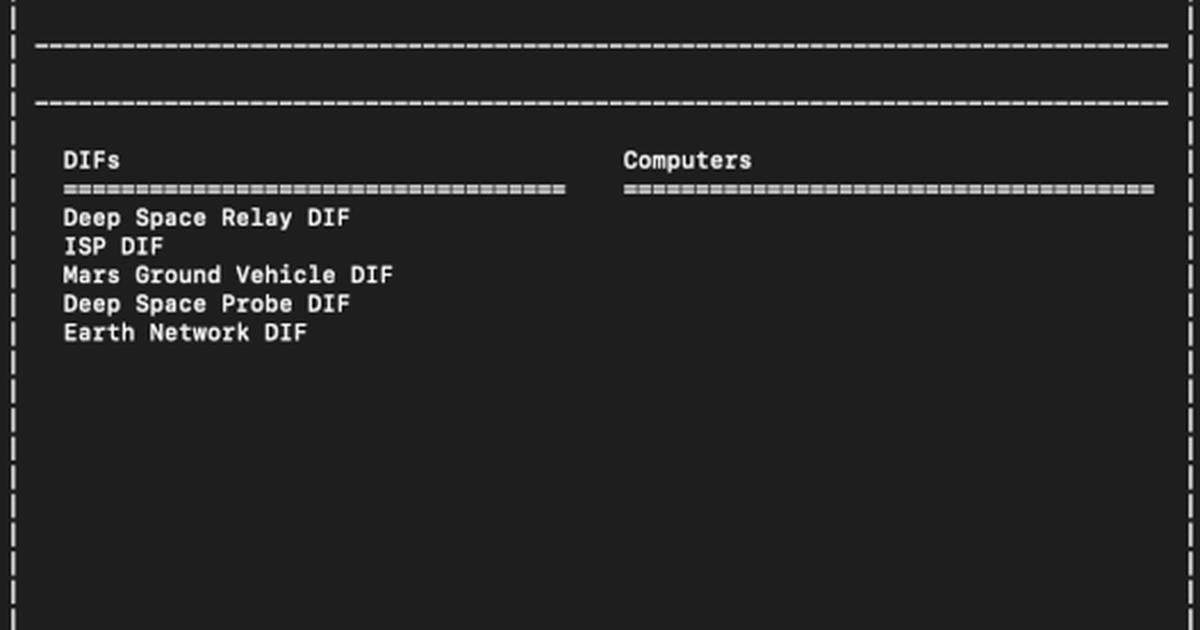This screenshot has width=1200, height=630.
Task: Choose Mars Ground Vehicle DIF in list
Action: click(228, 275)
